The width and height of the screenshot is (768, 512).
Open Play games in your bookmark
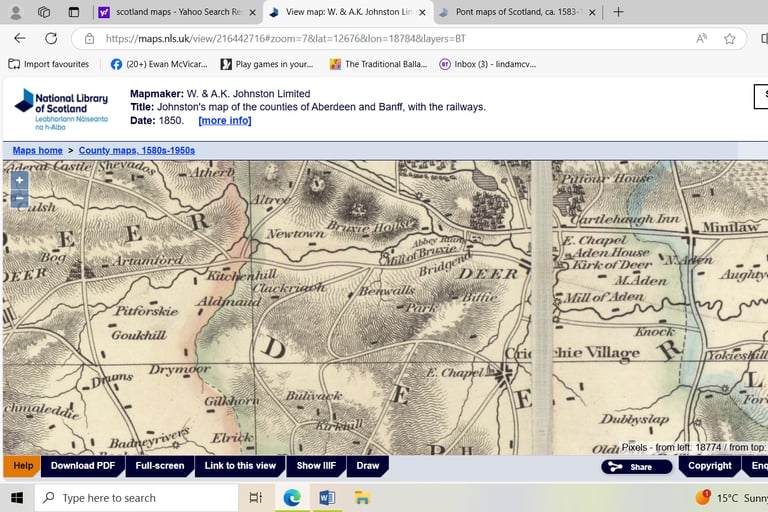[x=267, y=64]
